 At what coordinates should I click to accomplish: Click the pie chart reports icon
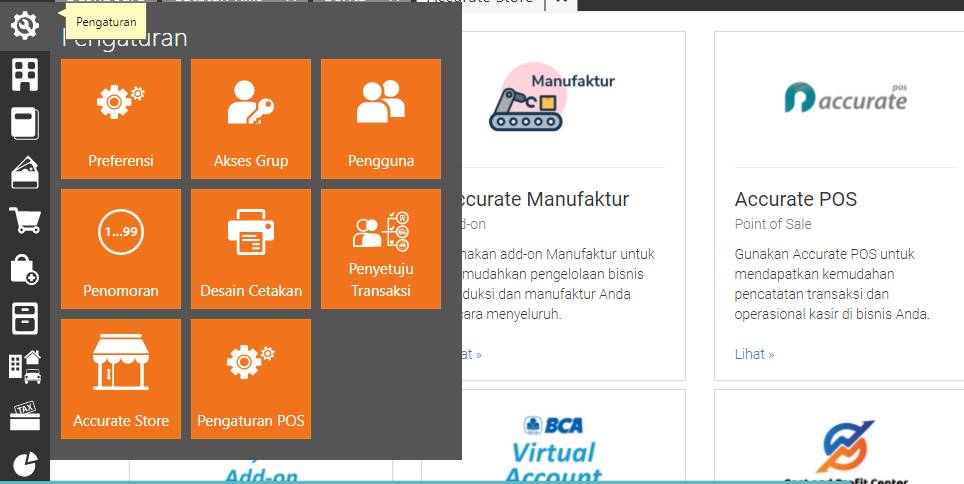pyautogui.click(x=25, y=463)
